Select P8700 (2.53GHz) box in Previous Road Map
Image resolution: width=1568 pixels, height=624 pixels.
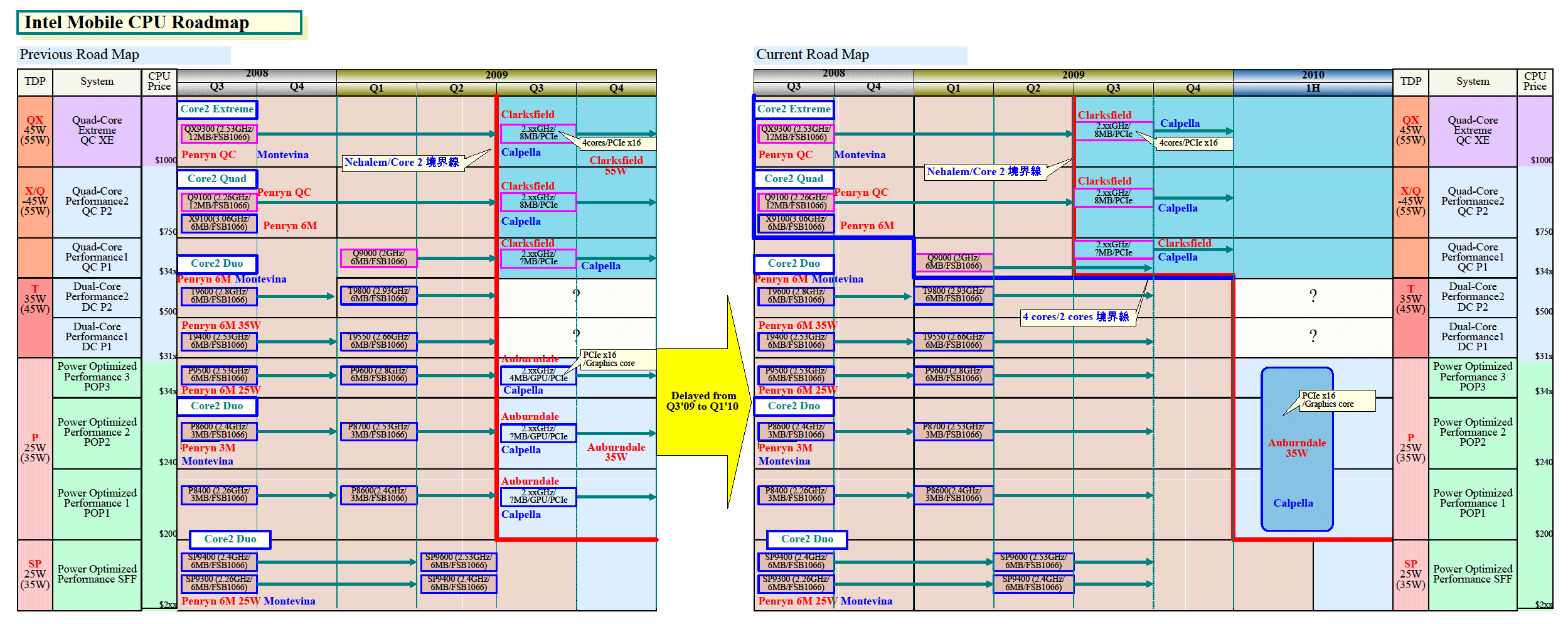pyautogui.click(x=378, y=431)
